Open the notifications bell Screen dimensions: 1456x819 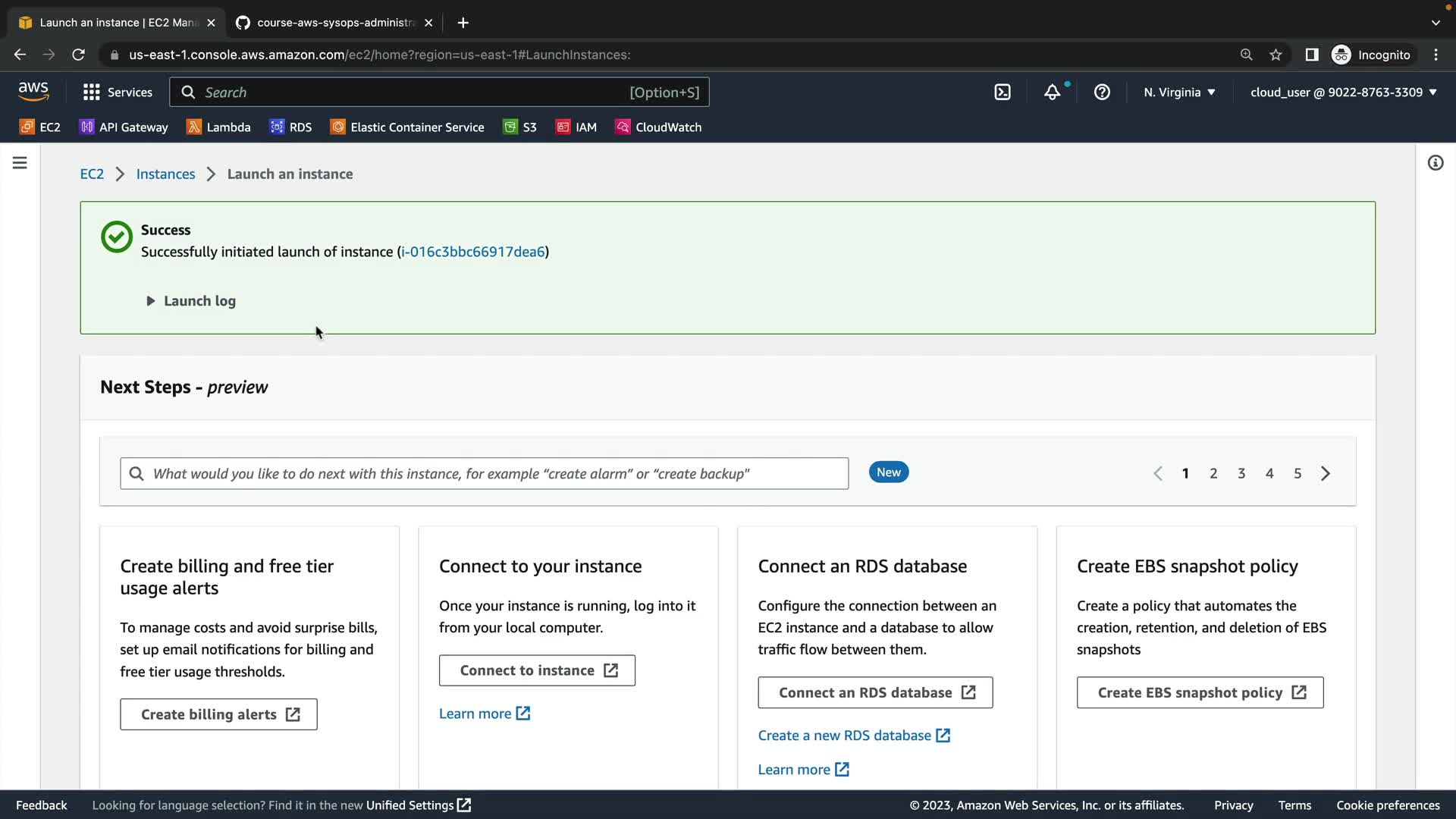pos(1052,93)
